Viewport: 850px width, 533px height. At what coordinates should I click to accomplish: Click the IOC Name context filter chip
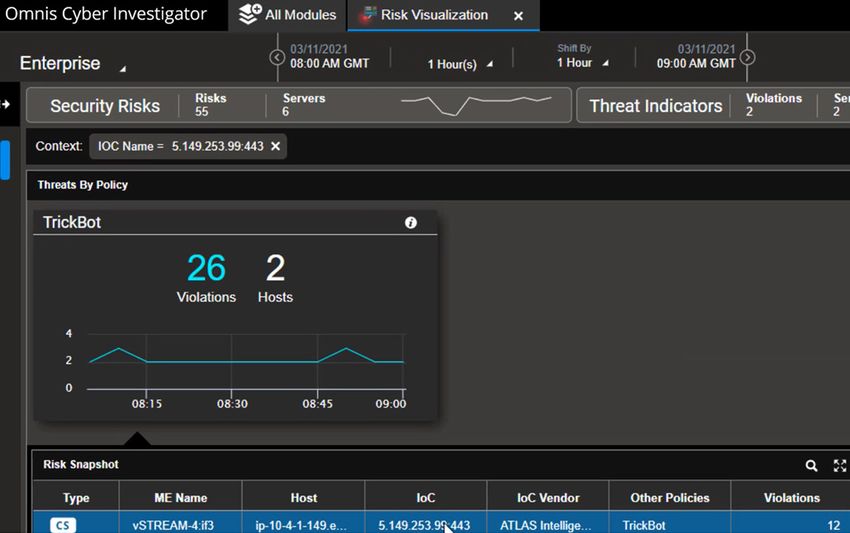188,146
